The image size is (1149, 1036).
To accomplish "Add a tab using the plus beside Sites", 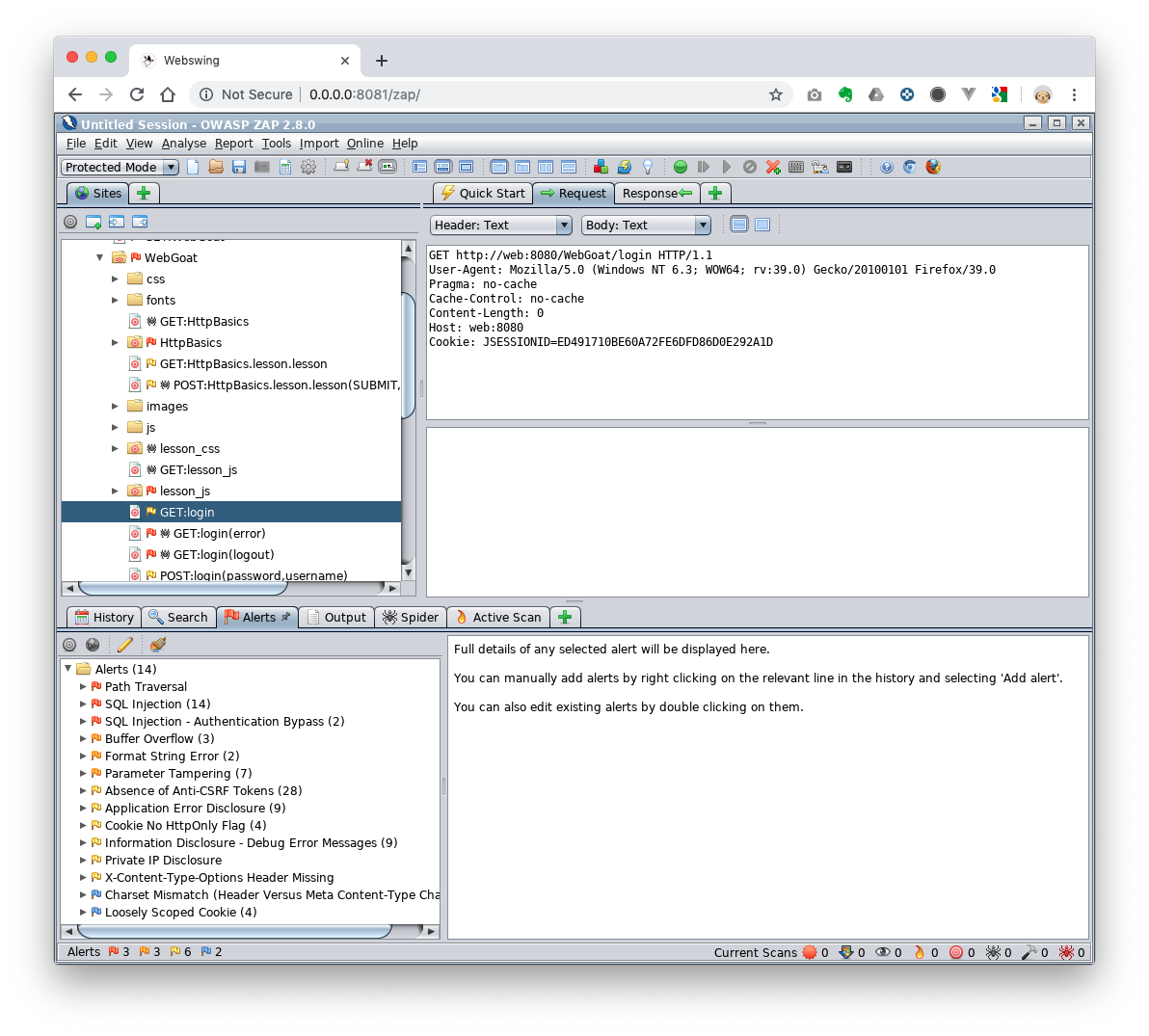I will [145, 194].
